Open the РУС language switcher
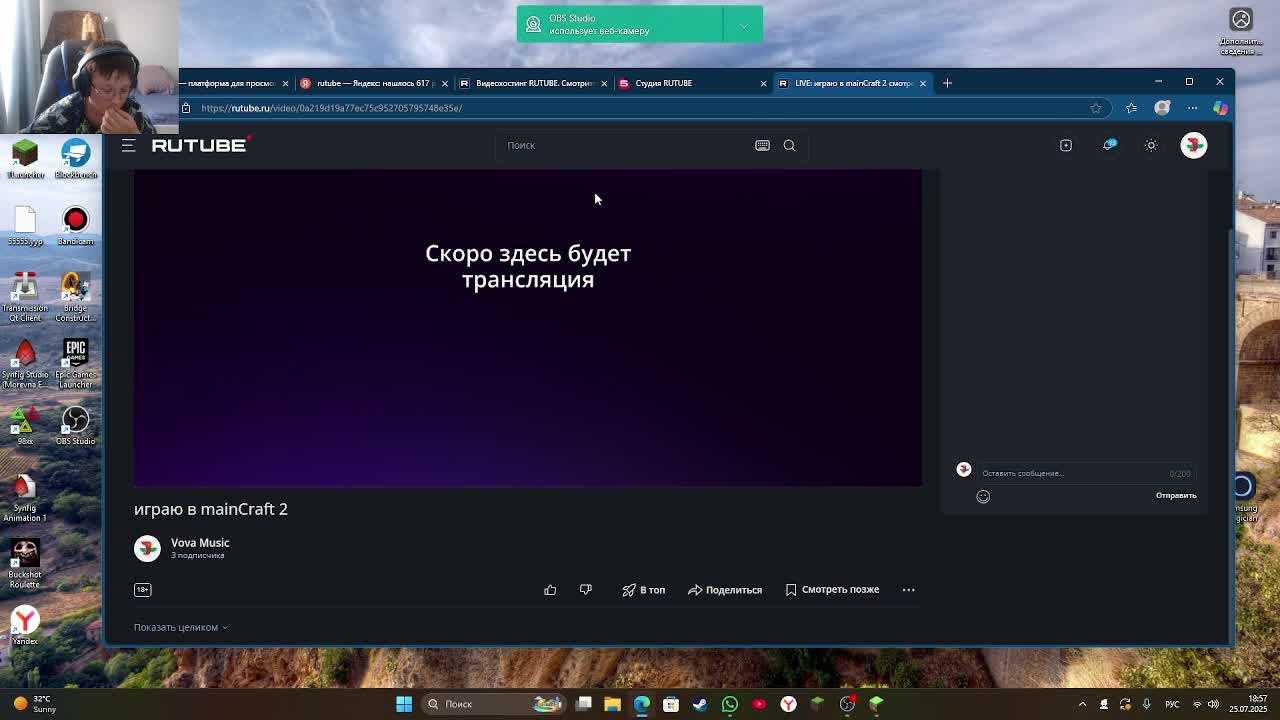The width and height of the screenshot is (1280, 720). tap(1172, 704)
